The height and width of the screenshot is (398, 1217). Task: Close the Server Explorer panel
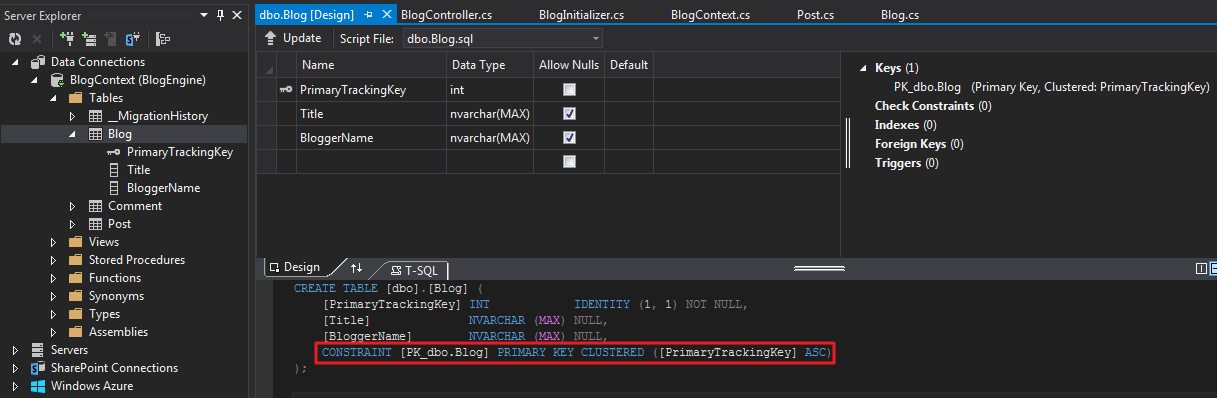coord(237,16)
